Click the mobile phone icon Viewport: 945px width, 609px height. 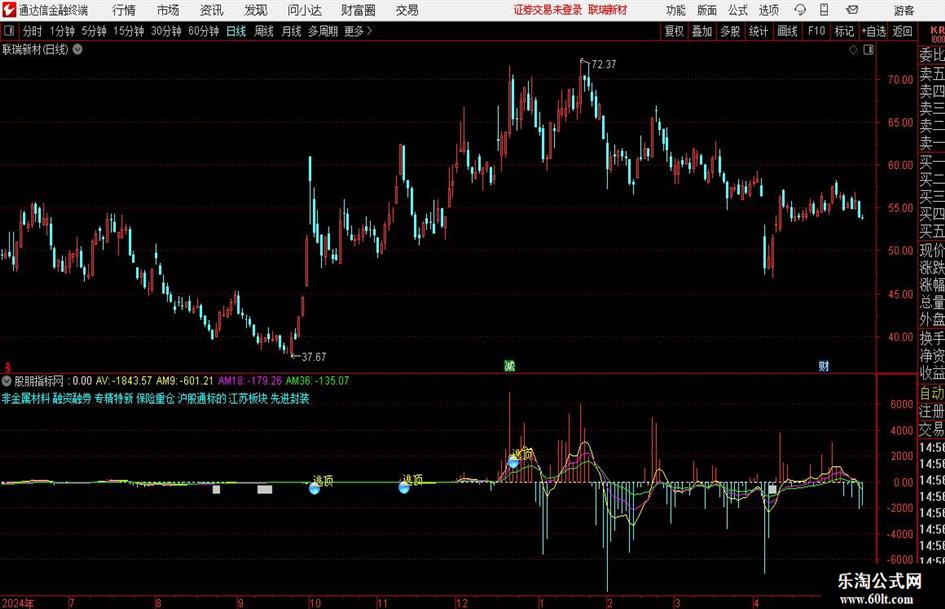(x=824, y=10)
